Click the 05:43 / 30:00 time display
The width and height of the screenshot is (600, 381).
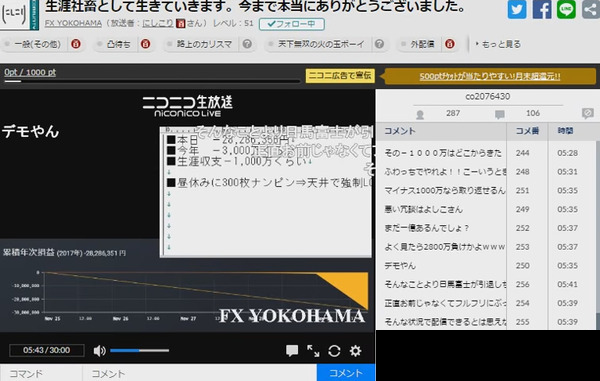pyautogui.click(x=47, y=350)
